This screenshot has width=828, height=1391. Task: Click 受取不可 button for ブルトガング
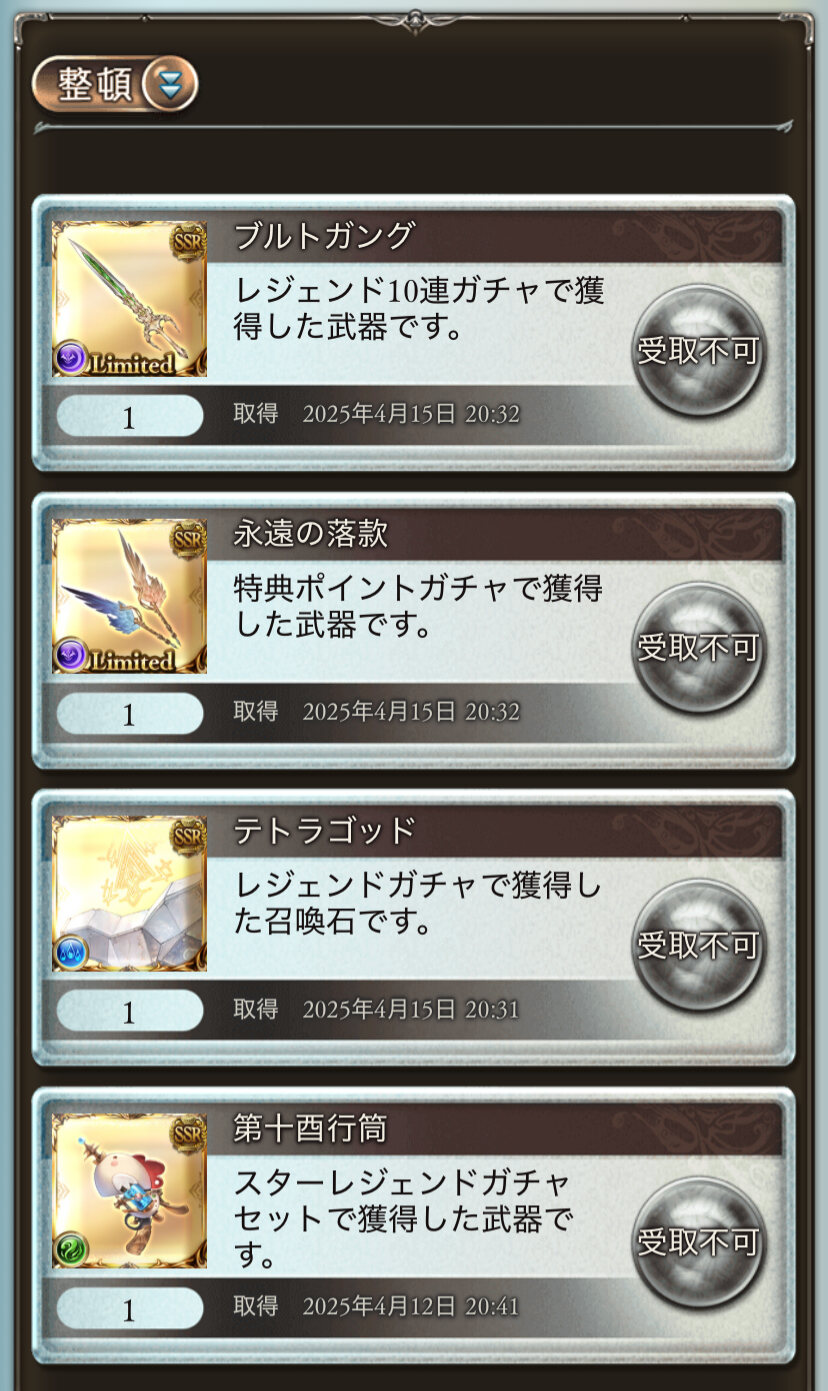point(699,350)
